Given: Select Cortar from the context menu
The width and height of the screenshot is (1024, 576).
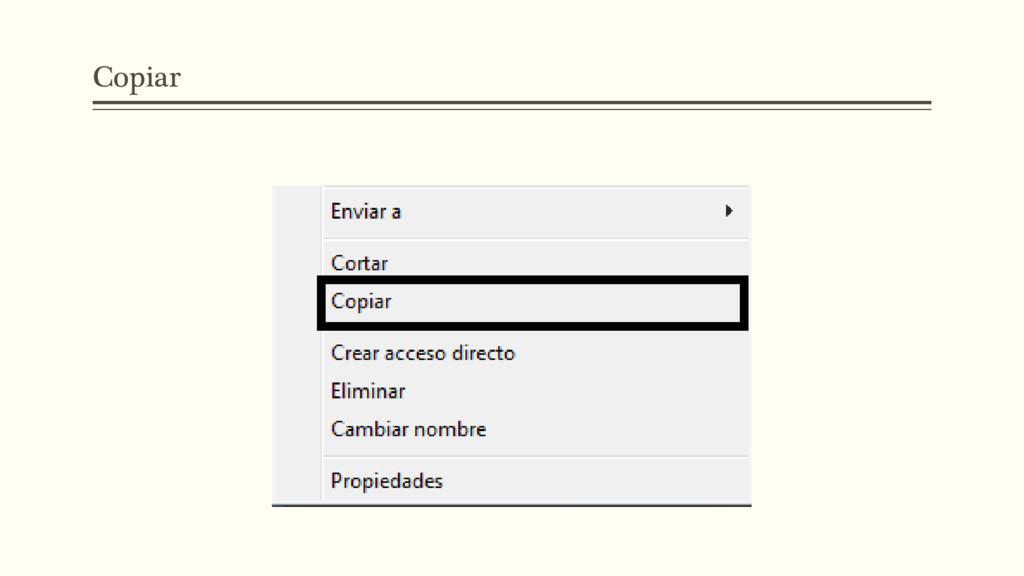Looking at the screenshot, I should point(359,264).
